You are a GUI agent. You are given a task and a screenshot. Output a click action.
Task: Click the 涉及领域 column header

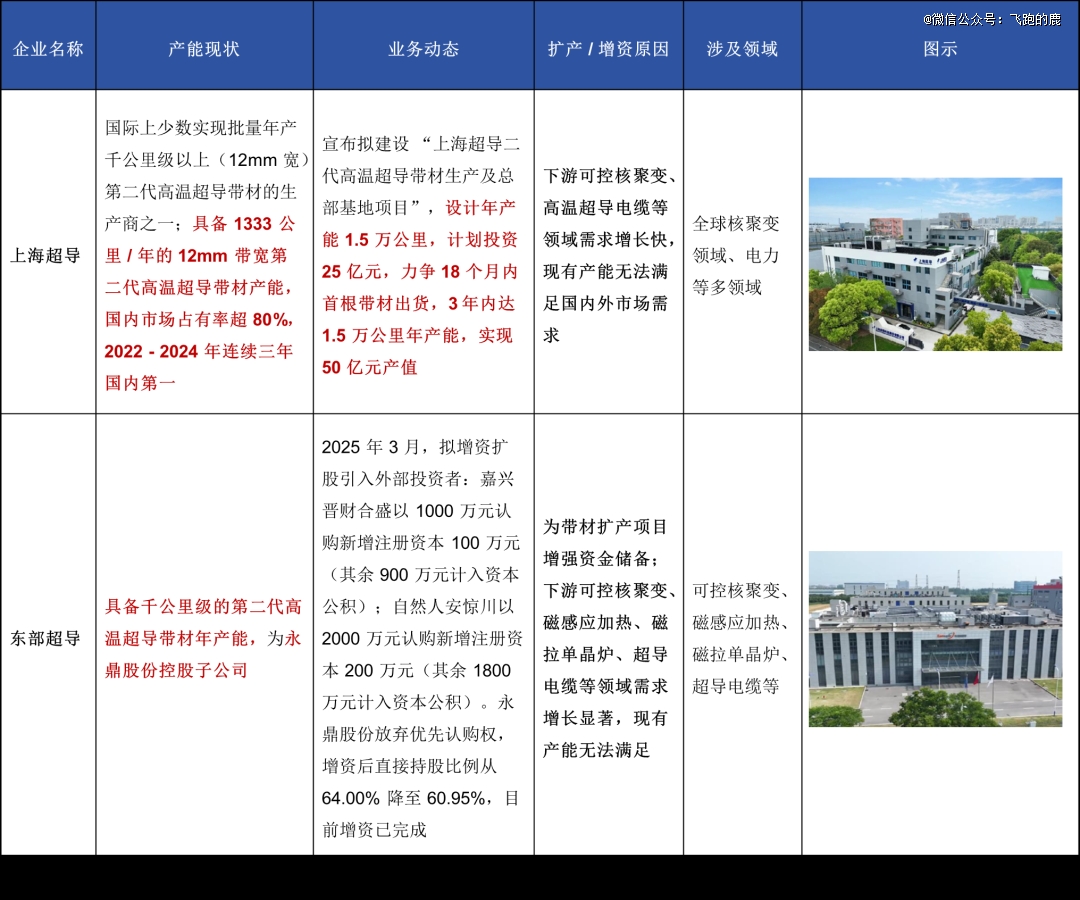(742, 49)
